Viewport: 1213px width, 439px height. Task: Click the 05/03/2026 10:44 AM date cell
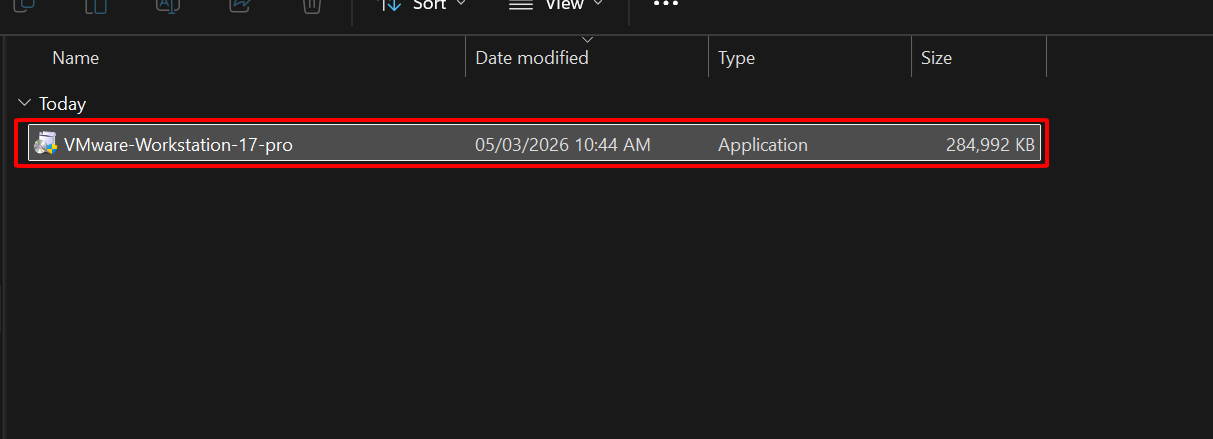click(x=562, y=145)
